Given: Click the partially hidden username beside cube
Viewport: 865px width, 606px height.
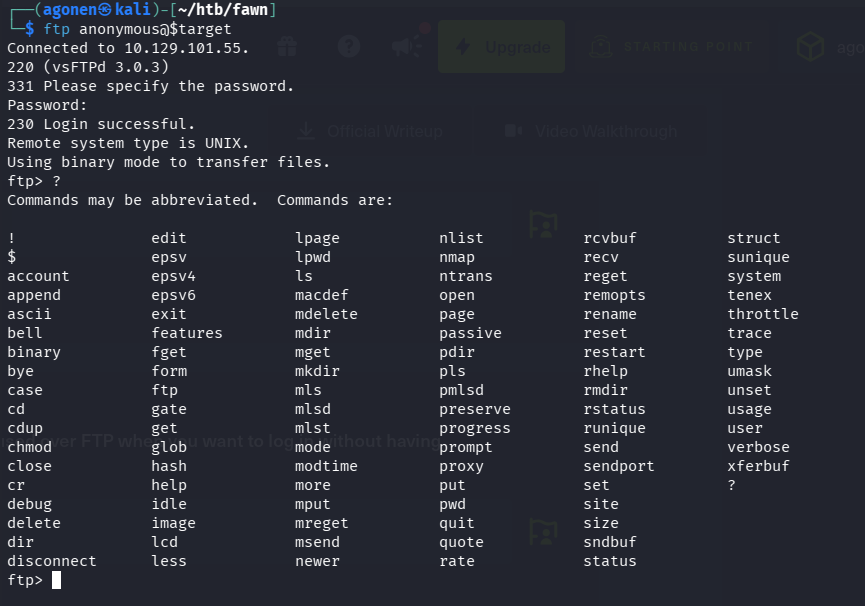Looking at the screenshot, I should click(x=850, y=47).
